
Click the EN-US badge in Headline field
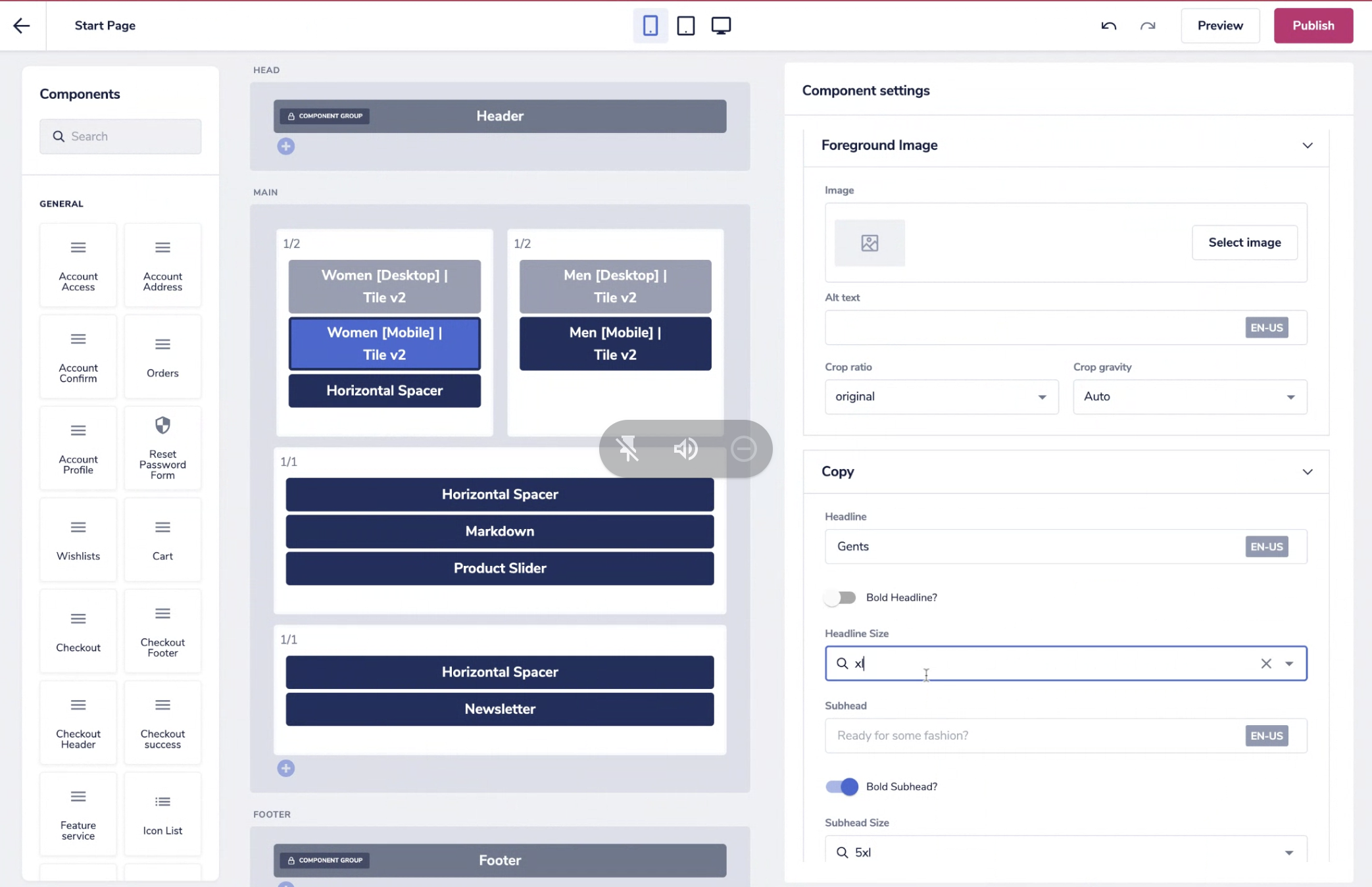[1266, 547]
